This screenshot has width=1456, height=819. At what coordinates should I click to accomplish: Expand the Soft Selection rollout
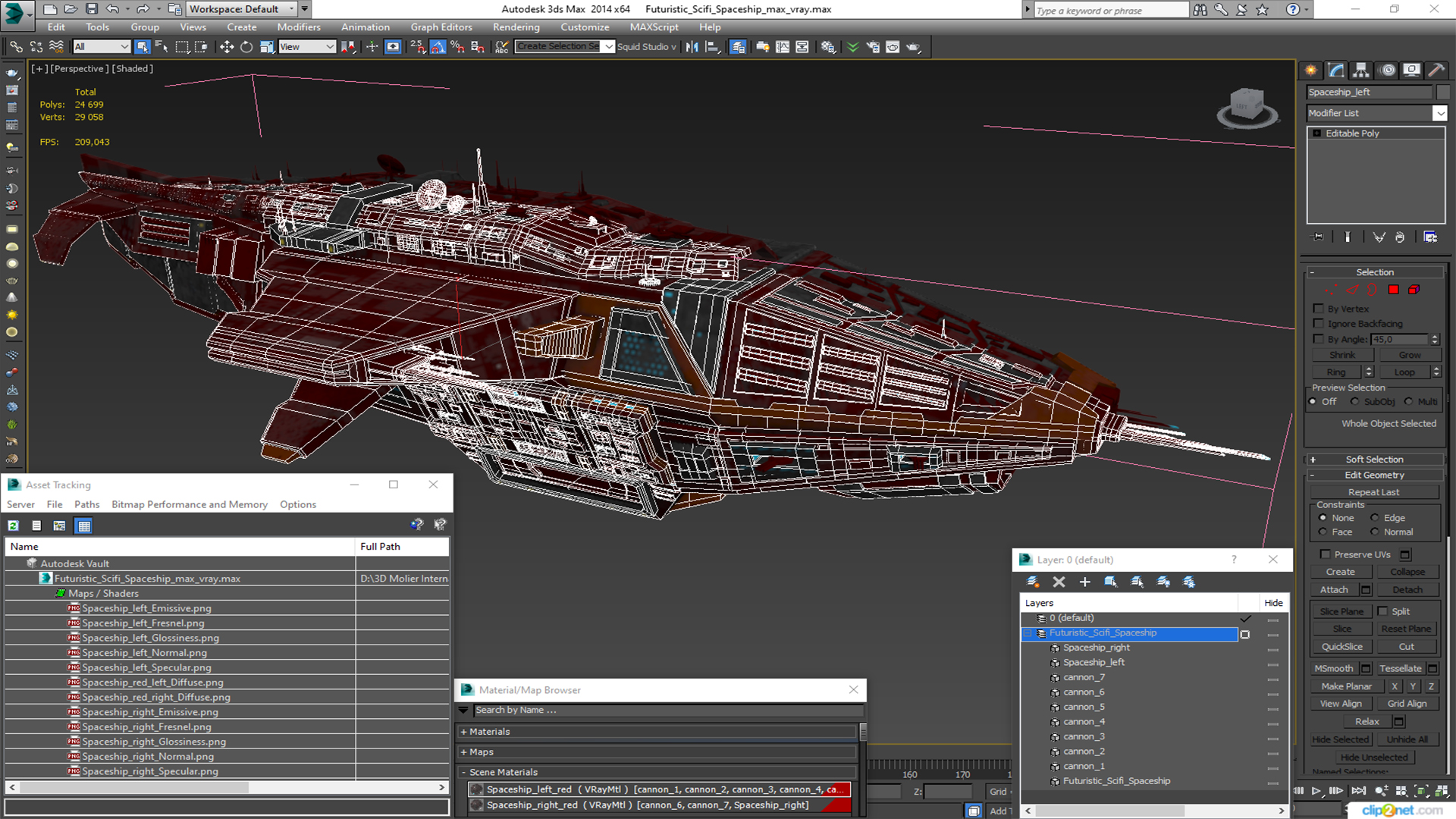pos(1374,460)
